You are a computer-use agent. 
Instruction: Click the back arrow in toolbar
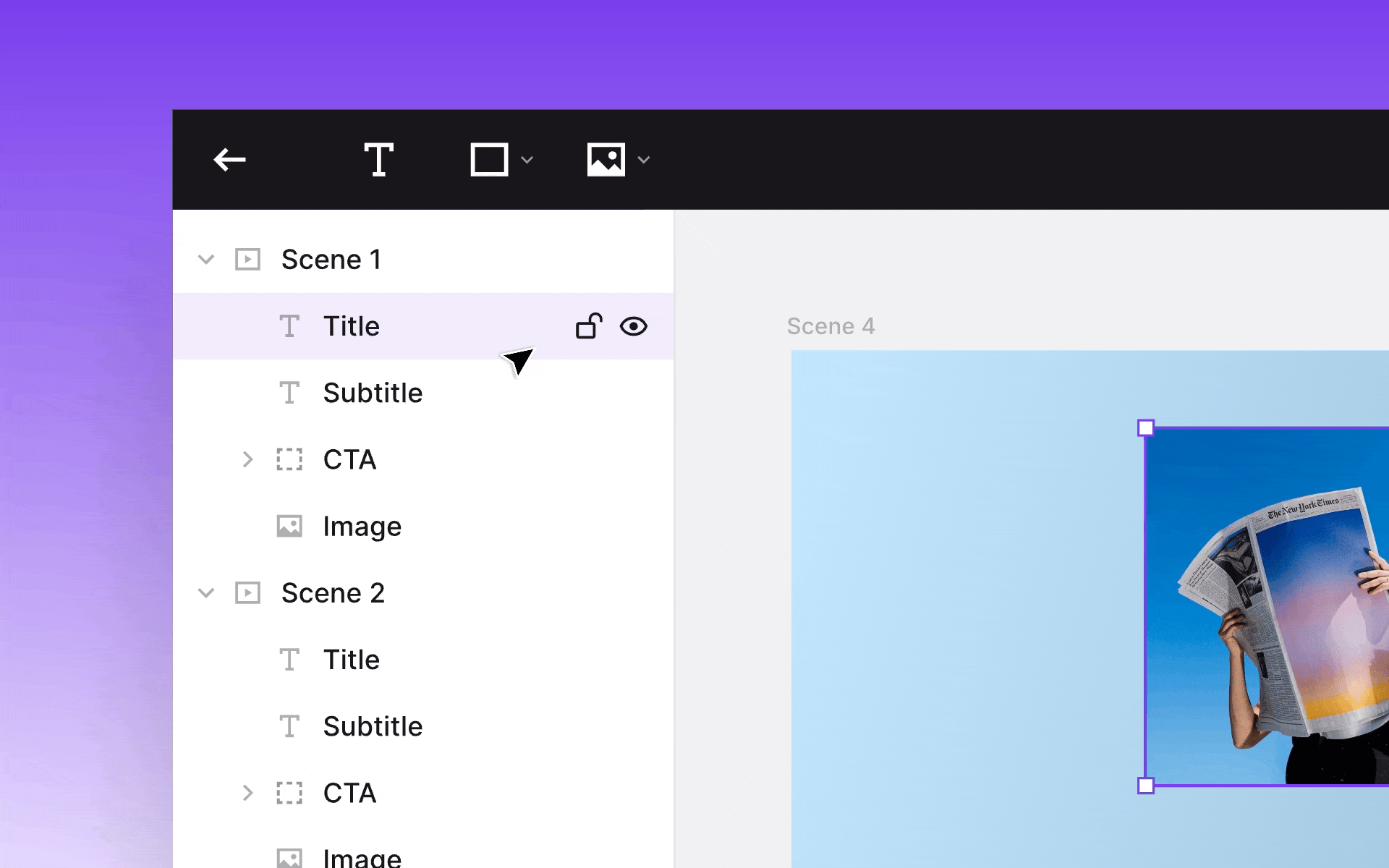(x=230, y=159)
